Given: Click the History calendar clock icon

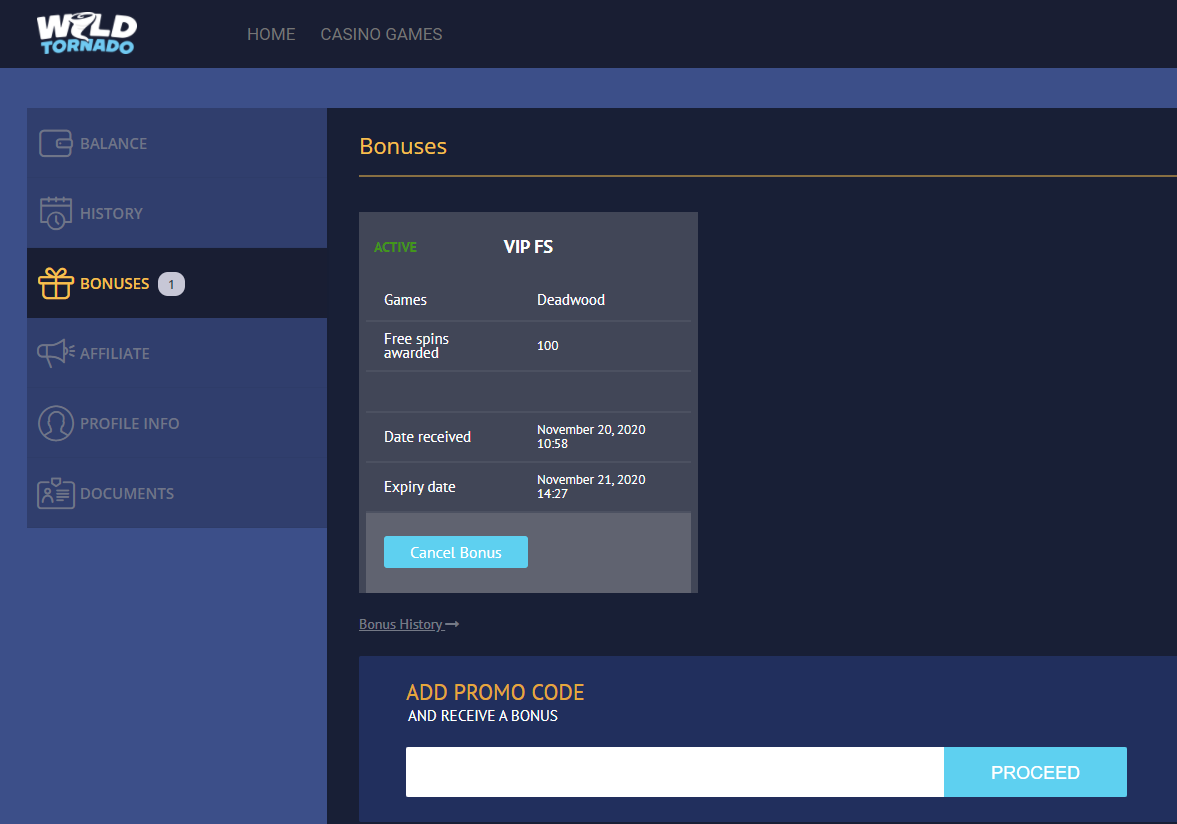Looking at the screenshot, I should 56,213.
